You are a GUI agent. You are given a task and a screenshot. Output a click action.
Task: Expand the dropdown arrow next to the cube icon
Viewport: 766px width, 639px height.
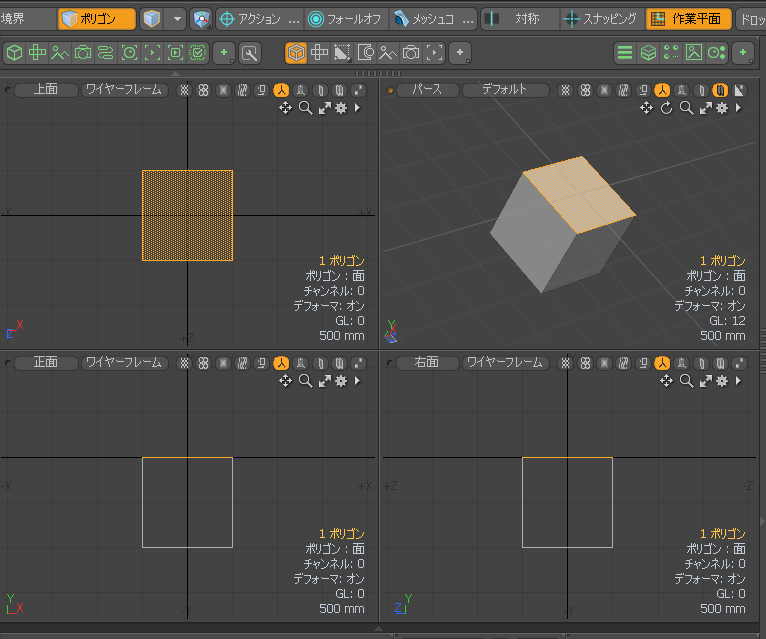(x=176, y=19)
